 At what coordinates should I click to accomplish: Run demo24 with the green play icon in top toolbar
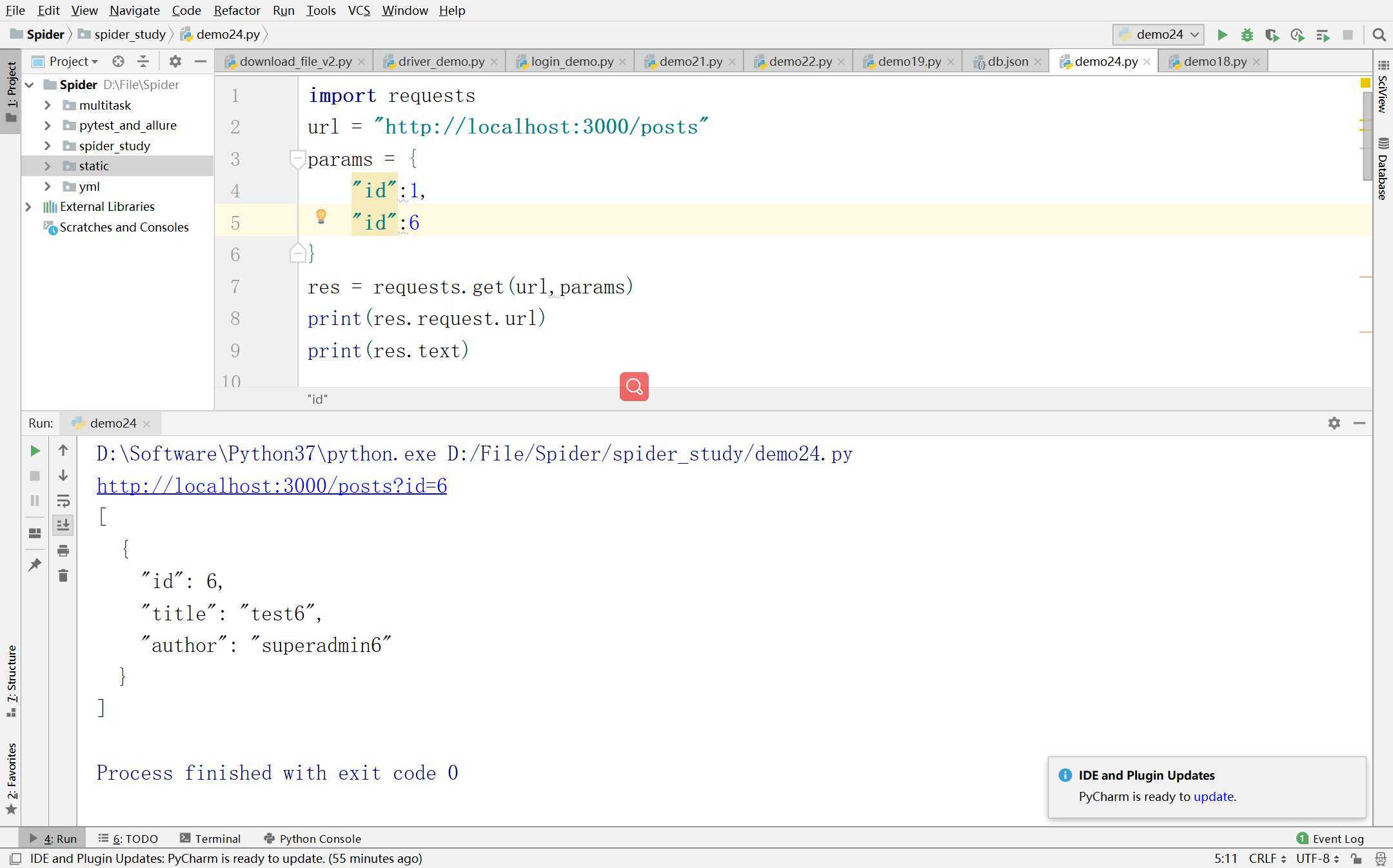pyautogui.click(x=1222, y=35)
